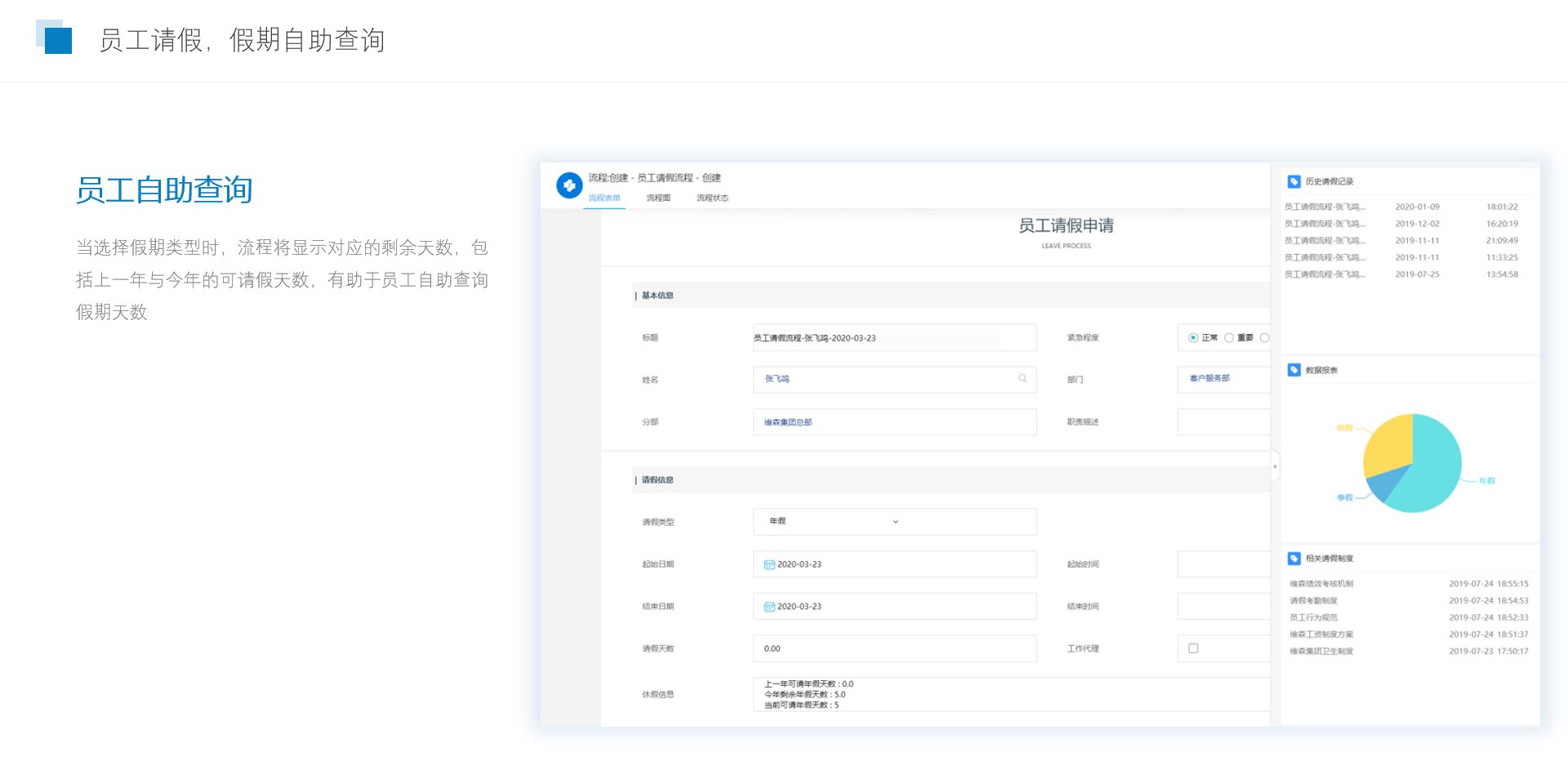Click the search icon in 姓名 field
Viewport: 1568px width, 757px height.
(1022, 379)
